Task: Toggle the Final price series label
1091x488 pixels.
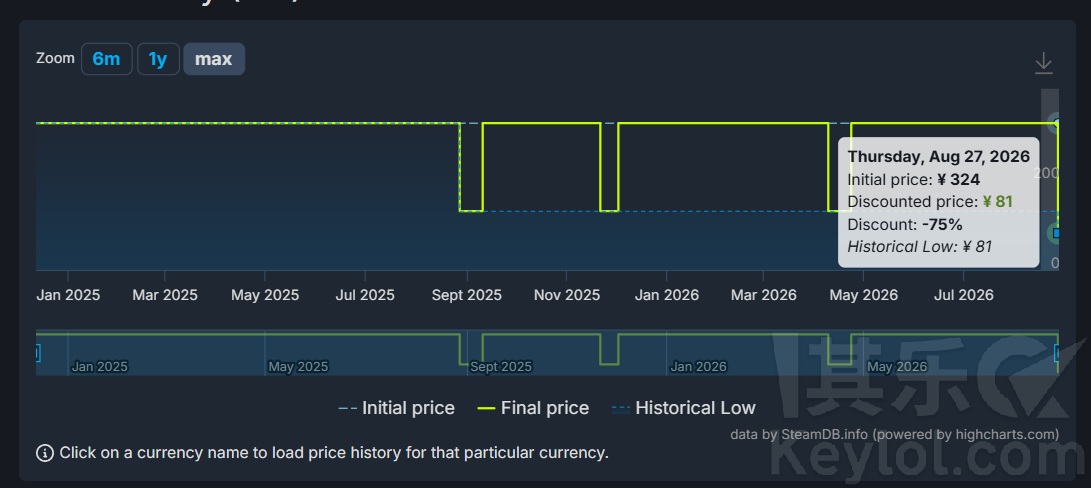Action: point(545,408)
